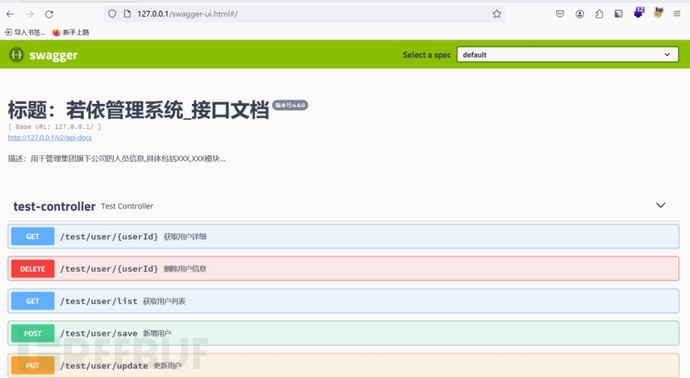The height and width of the screenshot is (378, 690).
Task: Expand POST /test/user/save operation
Action: point(343,333)
